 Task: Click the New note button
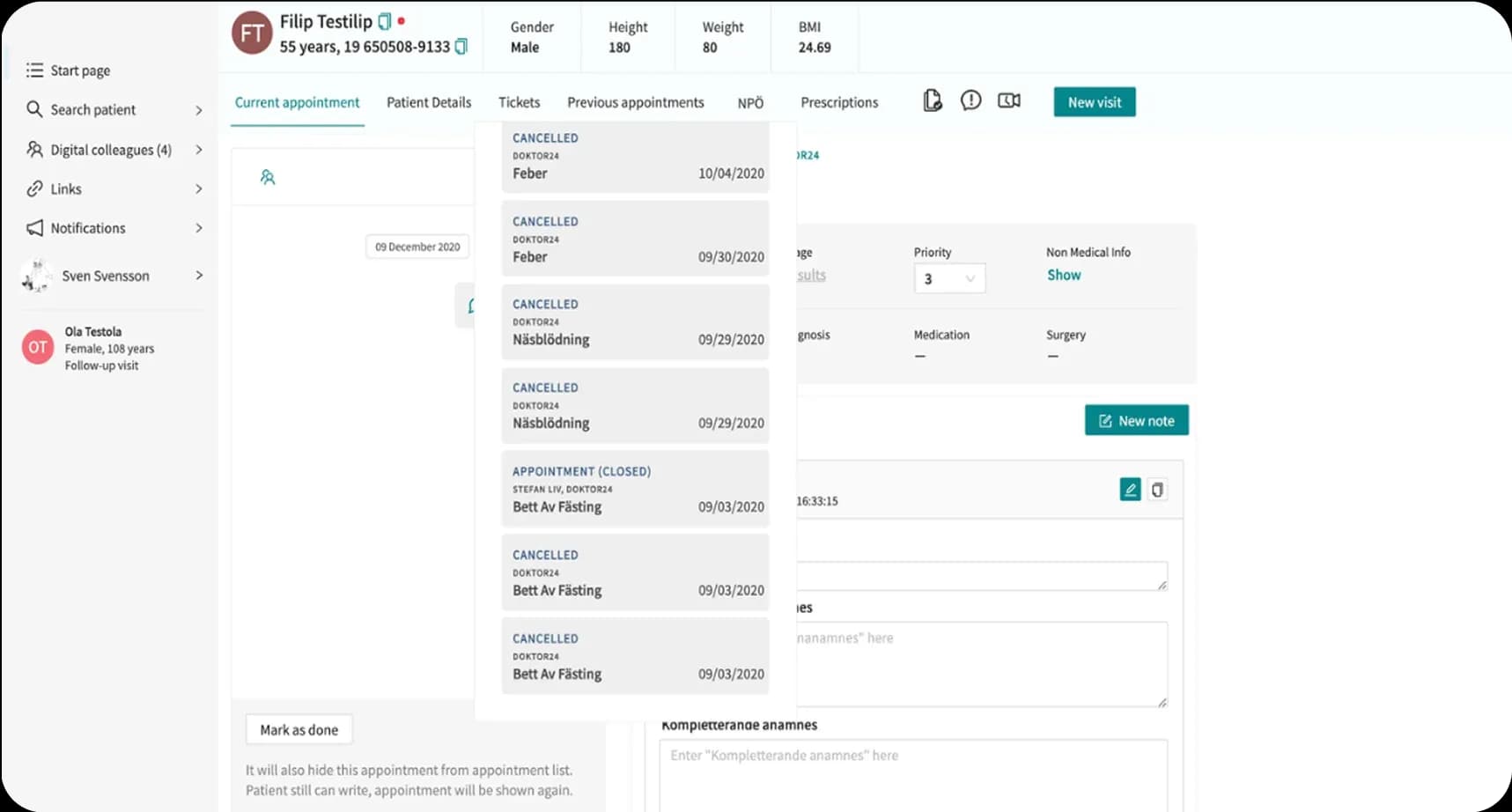tap(1137, 420)
